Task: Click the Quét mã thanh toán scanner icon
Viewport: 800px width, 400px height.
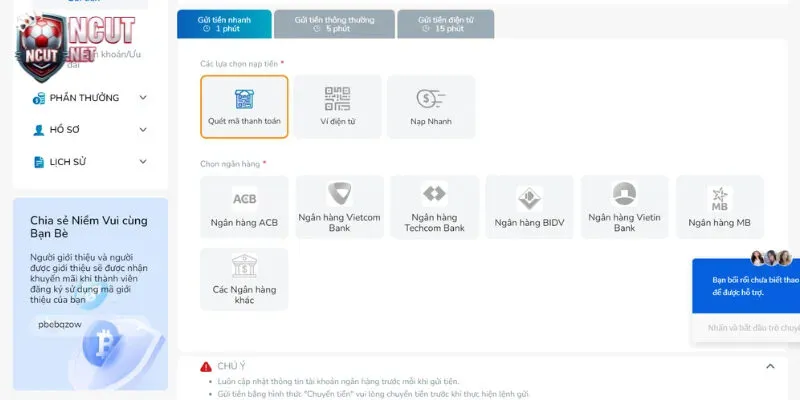Action: point(244,99)
